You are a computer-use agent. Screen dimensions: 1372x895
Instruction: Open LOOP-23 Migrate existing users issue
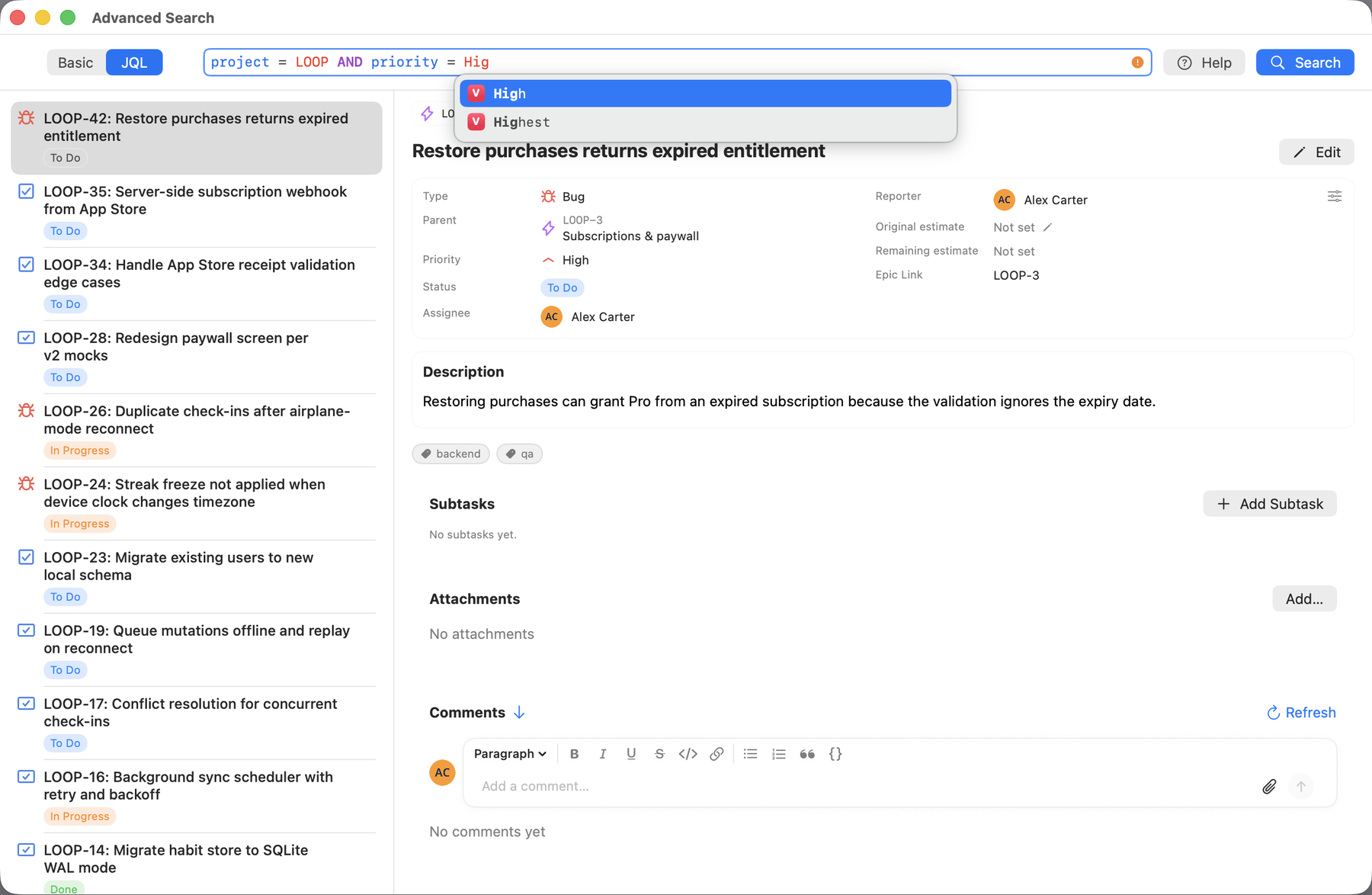point(197,577)
